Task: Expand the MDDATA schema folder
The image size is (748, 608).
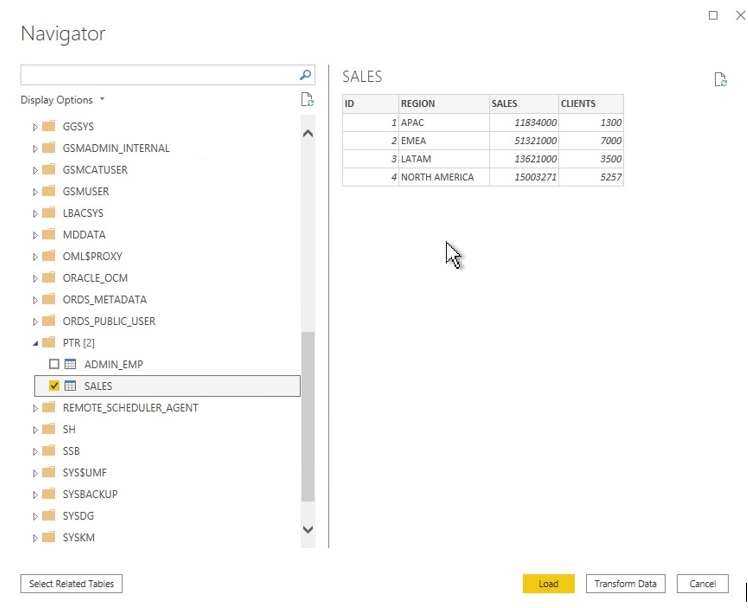Action: [35, 235]
